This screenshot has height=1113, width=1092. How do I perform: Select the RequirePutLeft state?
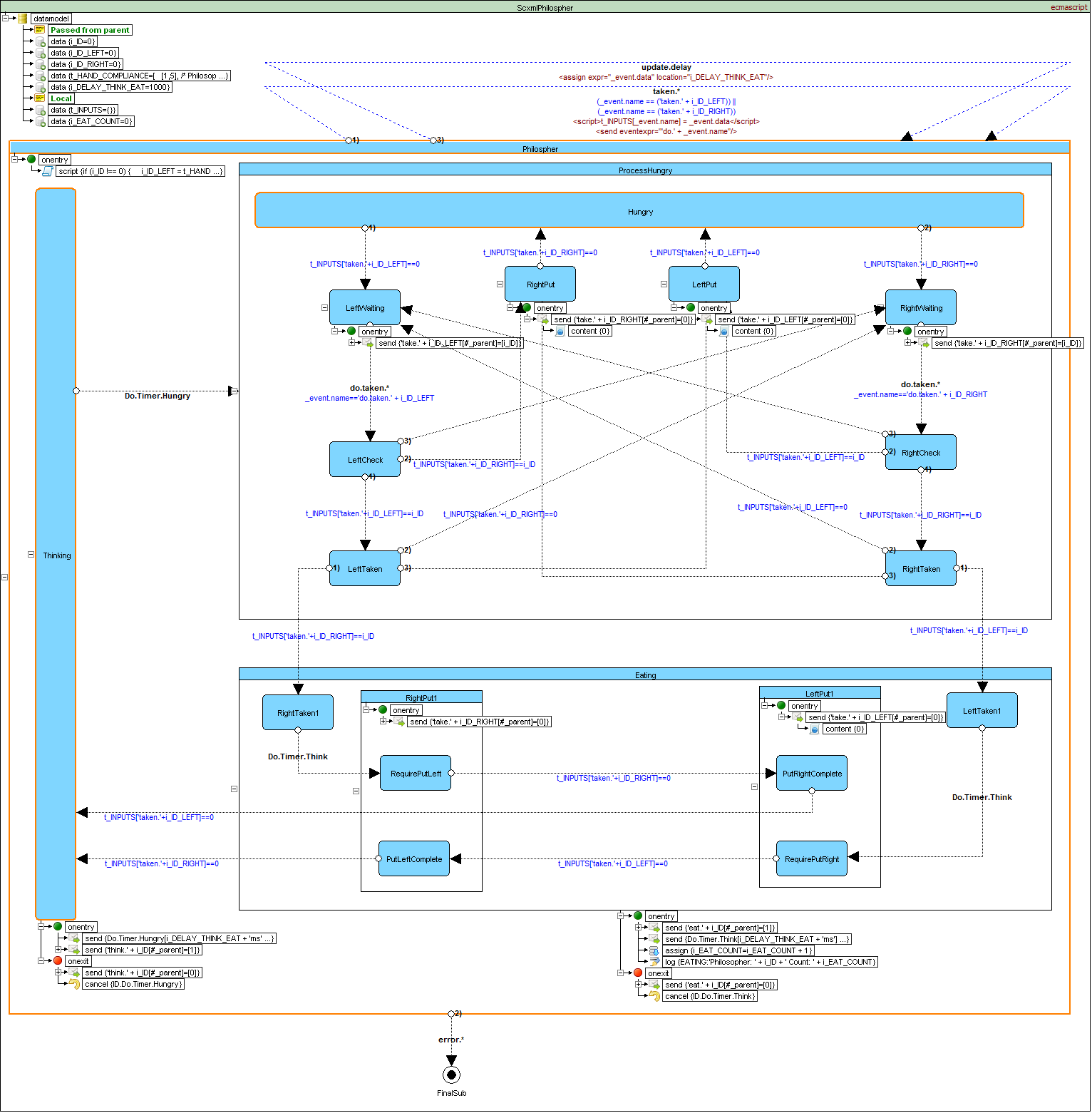click(x=416, y=774)
